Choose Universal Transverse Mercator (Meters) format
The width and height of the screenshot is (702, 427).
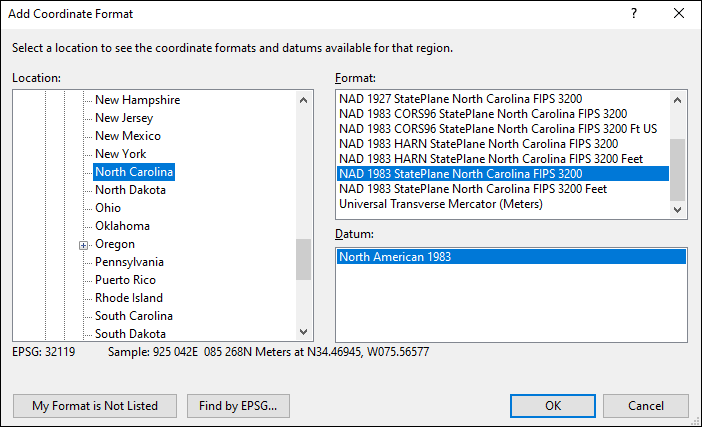pos(503,204)
